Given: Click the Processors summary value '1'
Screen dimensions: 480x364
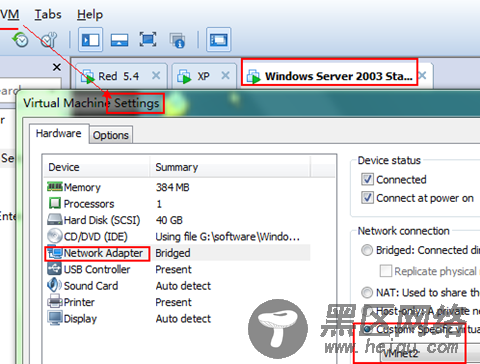Looking at the screenshot, I should coord(159,204).
